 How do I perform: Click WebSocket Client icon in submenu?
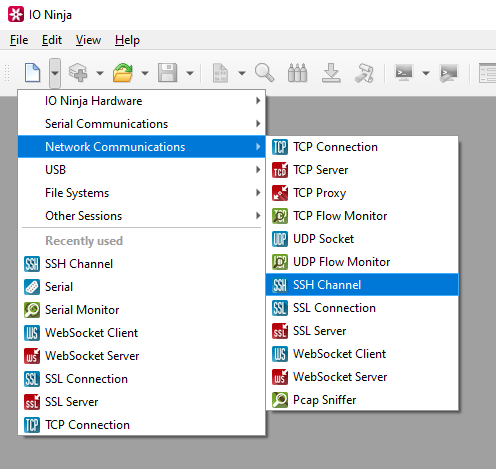[280, 354]
